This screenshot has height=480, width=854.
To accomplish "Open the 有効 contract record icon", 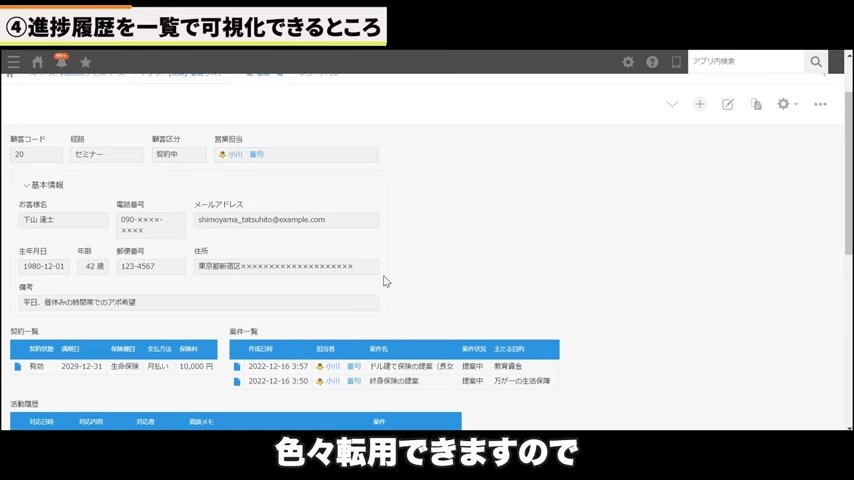I will point(18,367).
